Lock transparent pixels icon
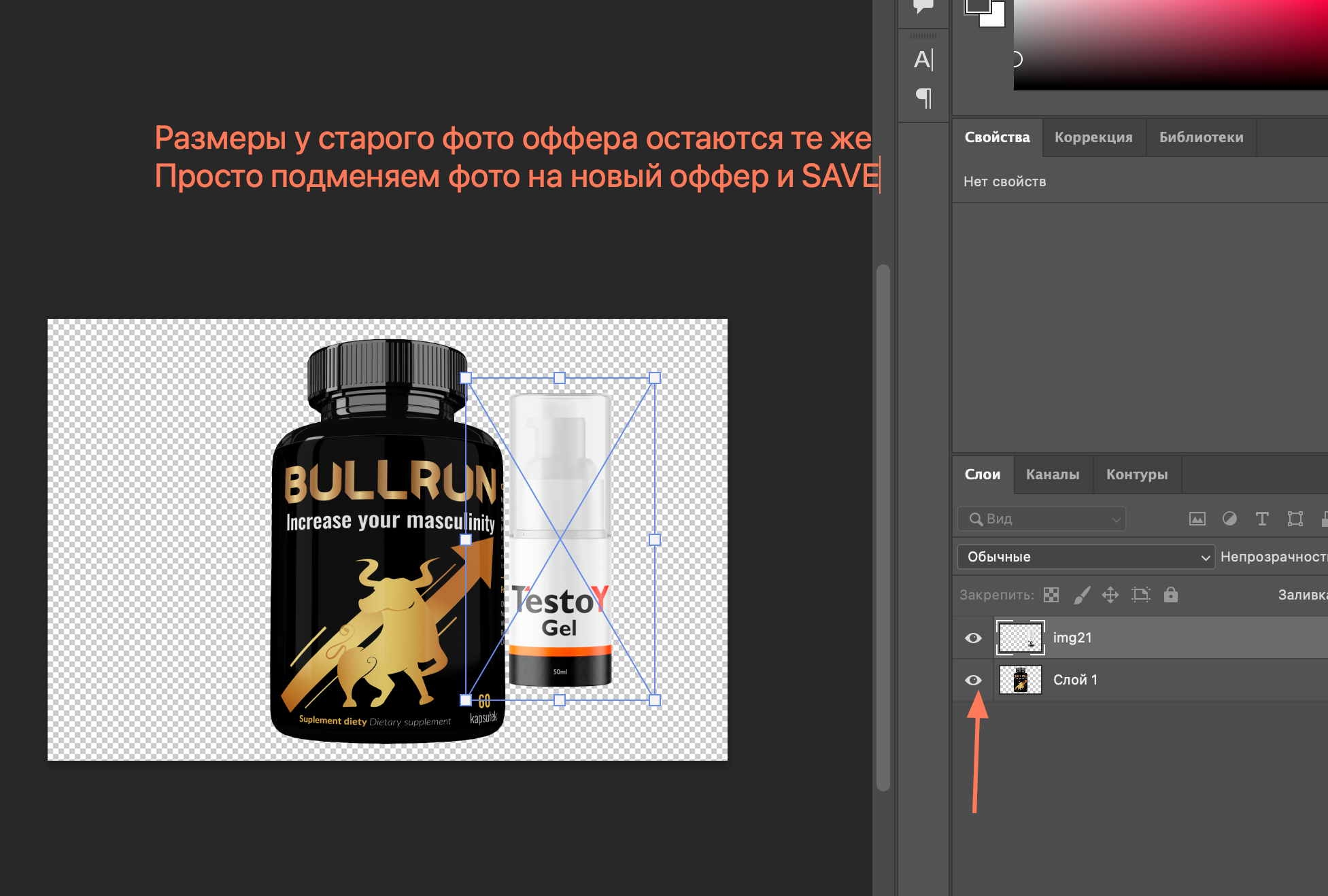Viewport: 1328px width, 896px height. click(x=1051, y=595)
